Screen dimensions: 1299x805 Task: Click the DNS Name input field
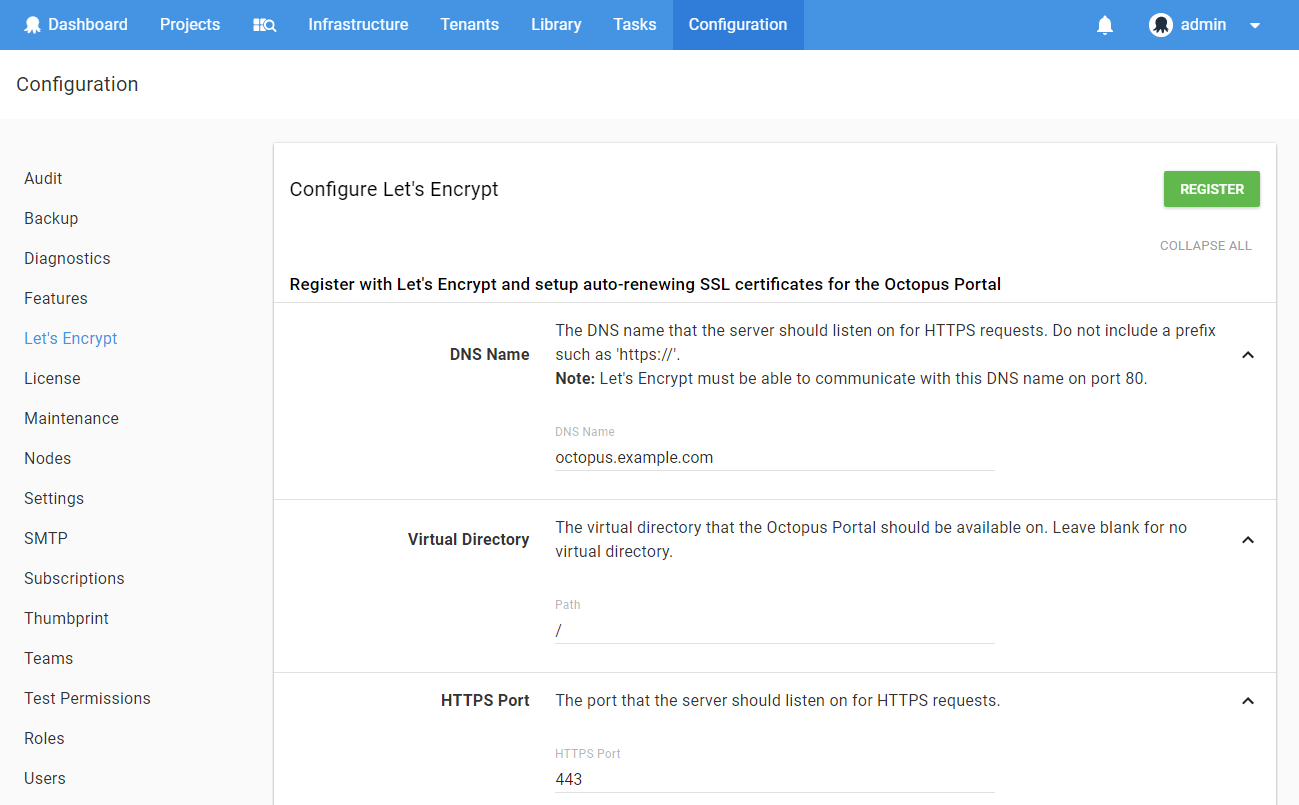pyautogui.click(x=775, y=457)
